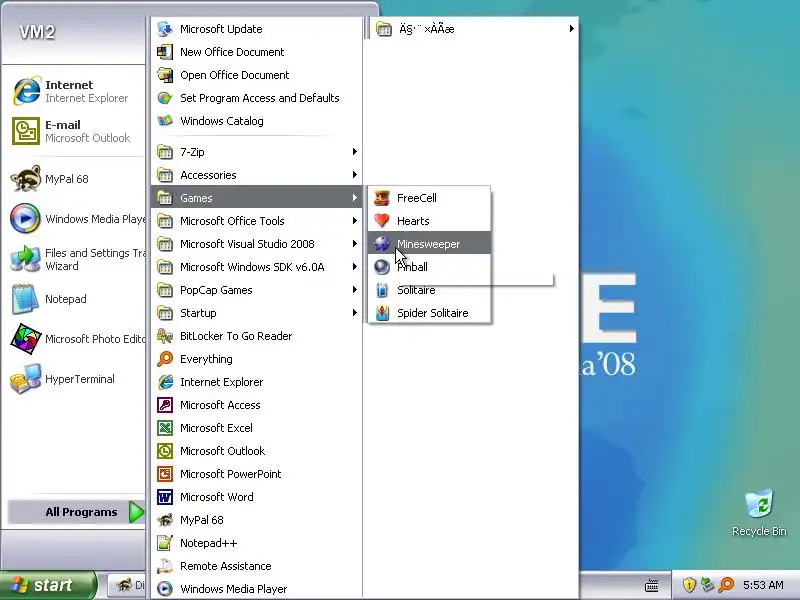The image size is (800, 600).
Task: Click the VM2 user name header
Action: [x=37, y=32]
